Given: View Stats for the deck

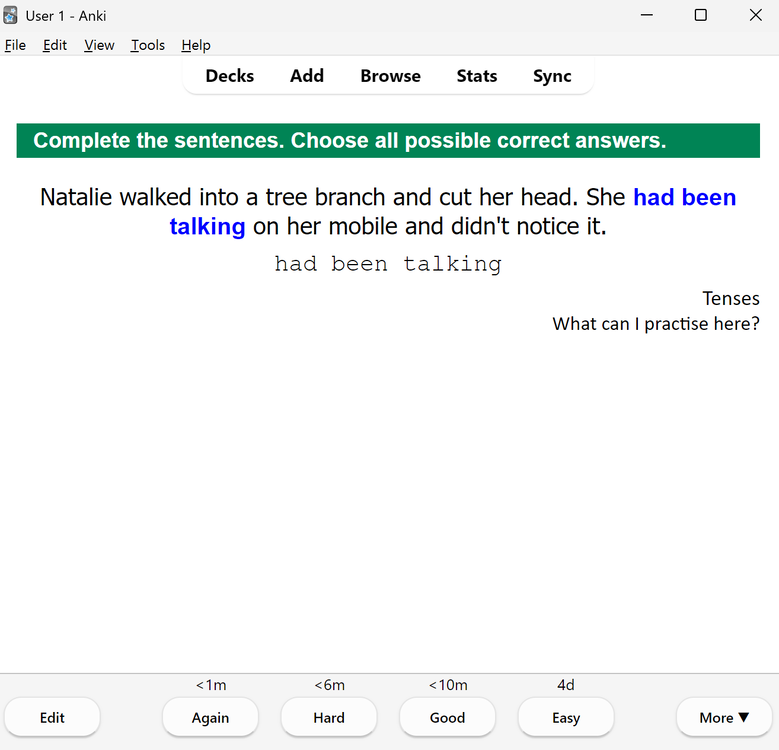Looking at the screenshot, I should (477, 76).
